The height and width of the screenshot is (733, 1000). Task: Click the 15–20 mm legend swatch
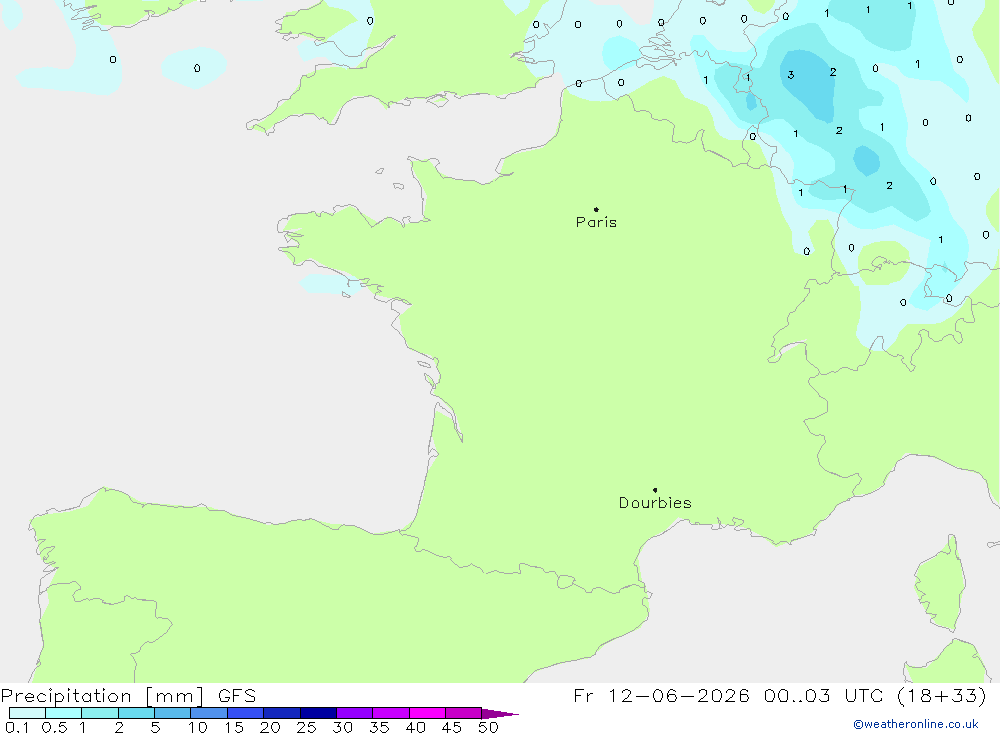click(x=246, y=713)
